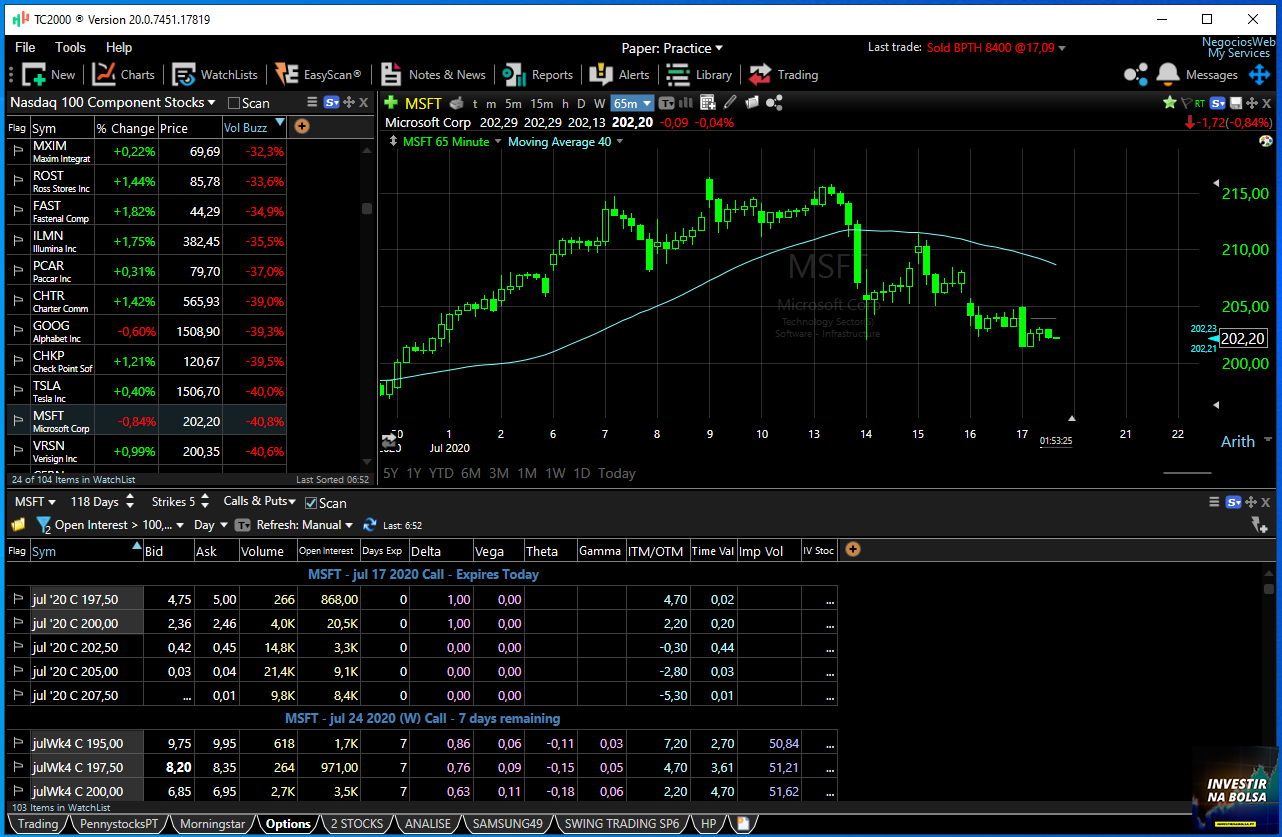Set chart range to 5Y
The width and height of the screenshot is (1282, 837).
pos(391,473)
